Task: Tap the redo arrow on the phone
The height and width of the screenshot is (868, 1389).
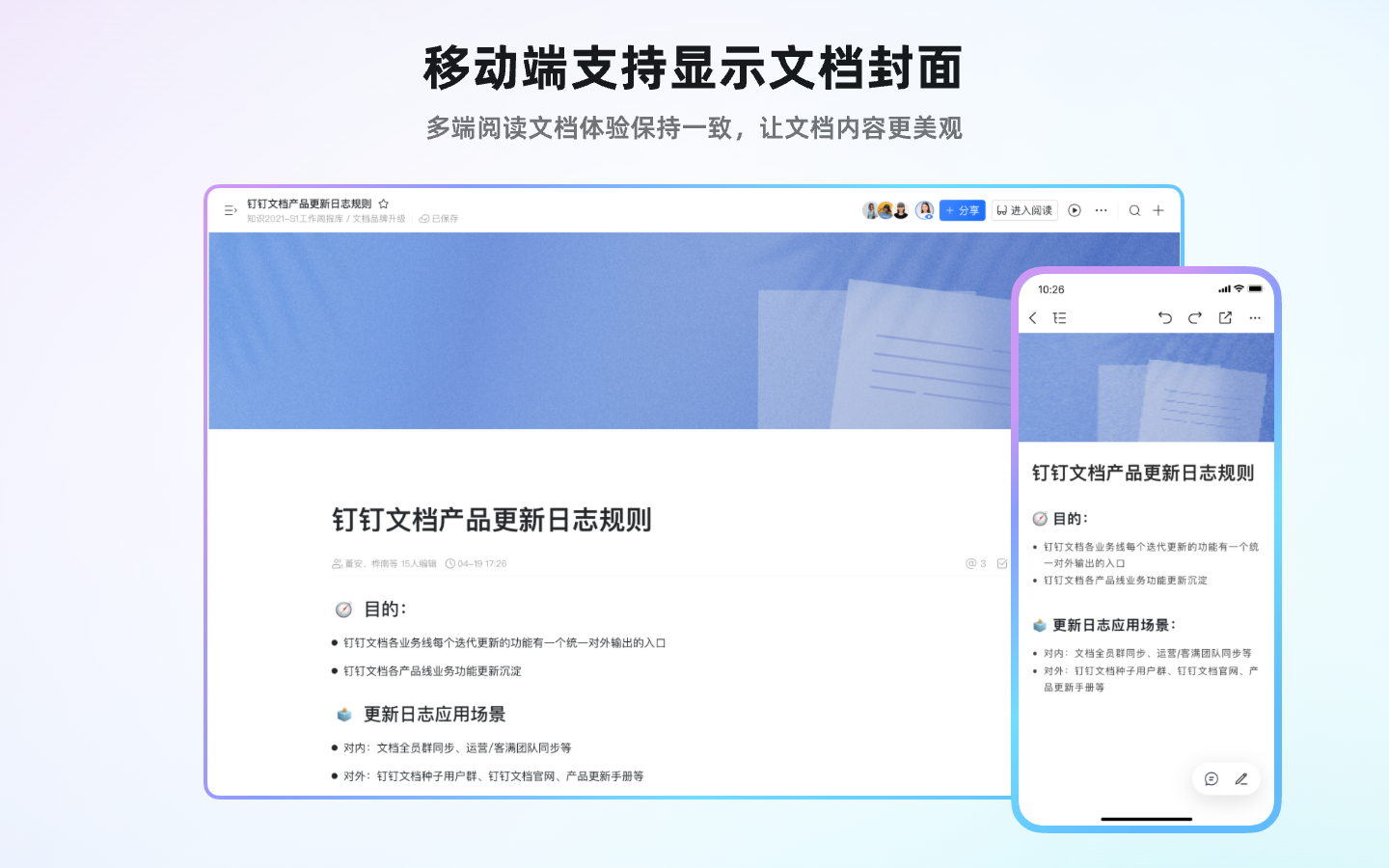Action: tap(1195, 318)
